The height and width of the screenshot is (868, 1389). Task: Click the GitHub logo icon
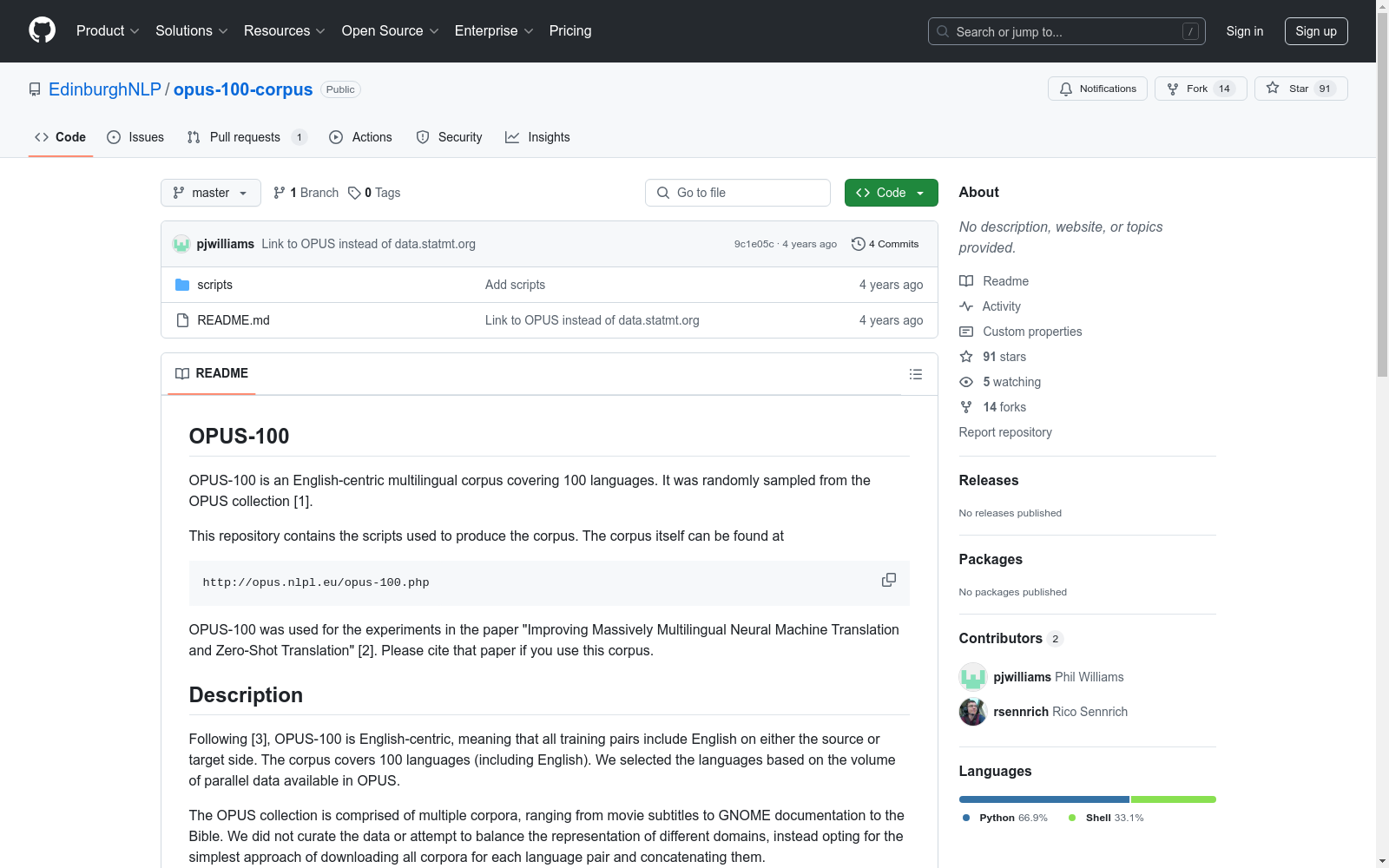42,30
